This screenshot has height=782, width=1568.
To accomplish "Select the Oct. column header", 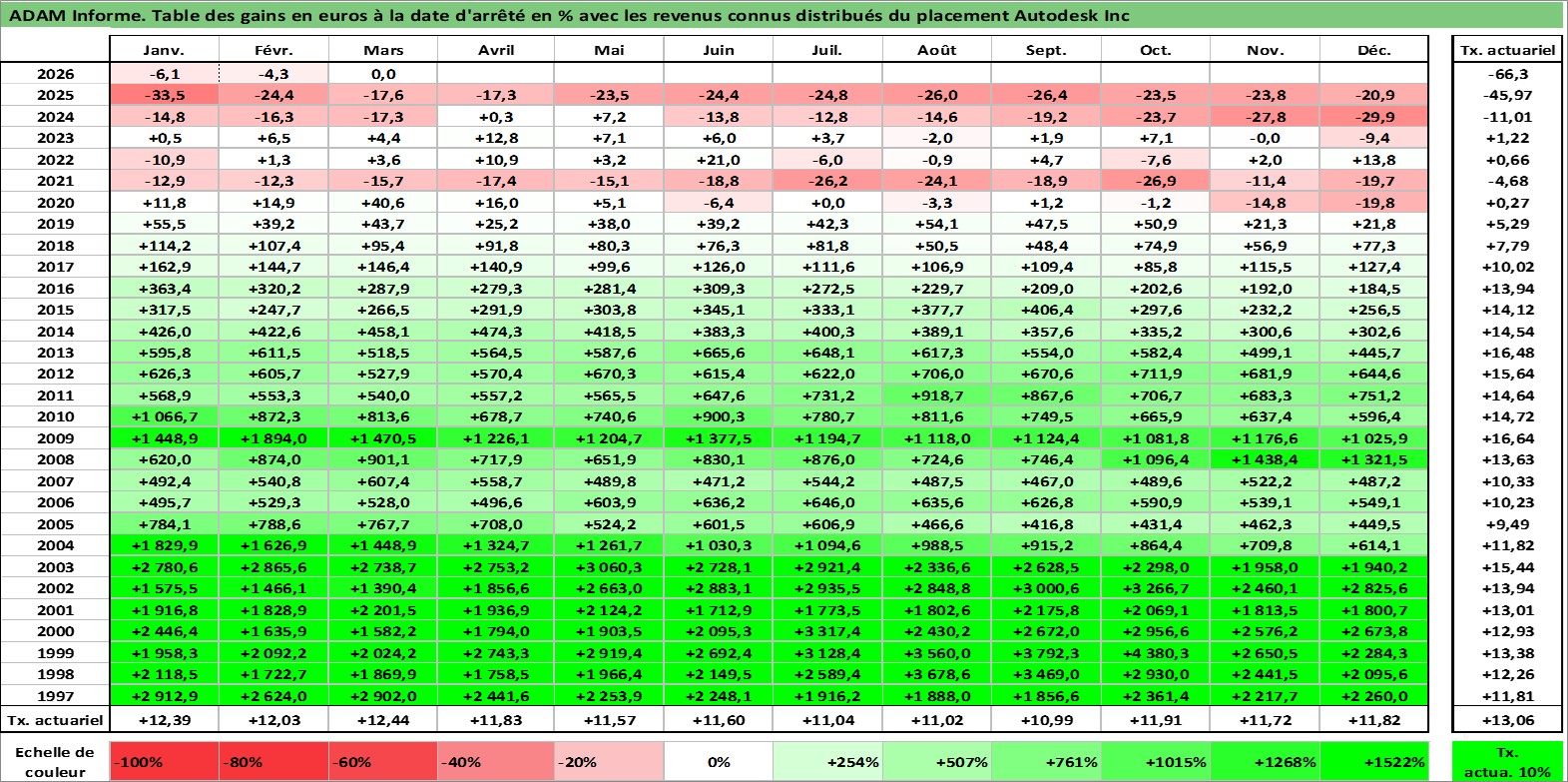I will click(1155, 50).
